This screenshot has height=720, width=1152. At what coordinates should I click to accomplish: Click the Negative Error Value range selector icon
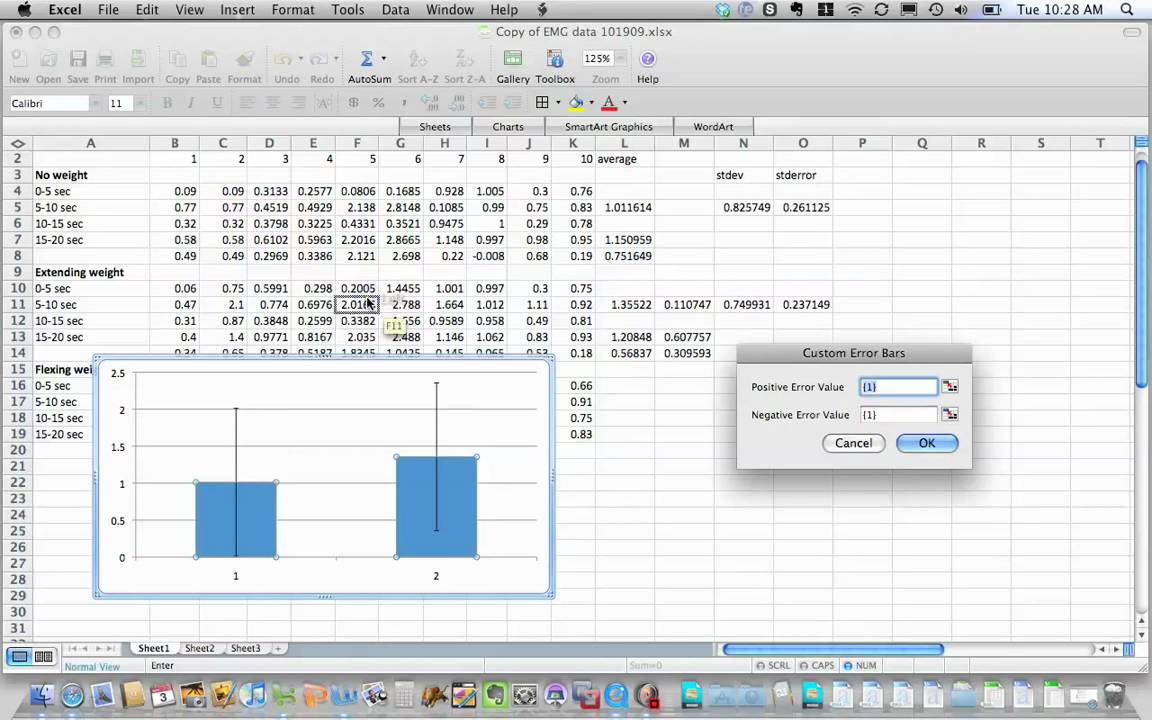click(x=950, y=414)
